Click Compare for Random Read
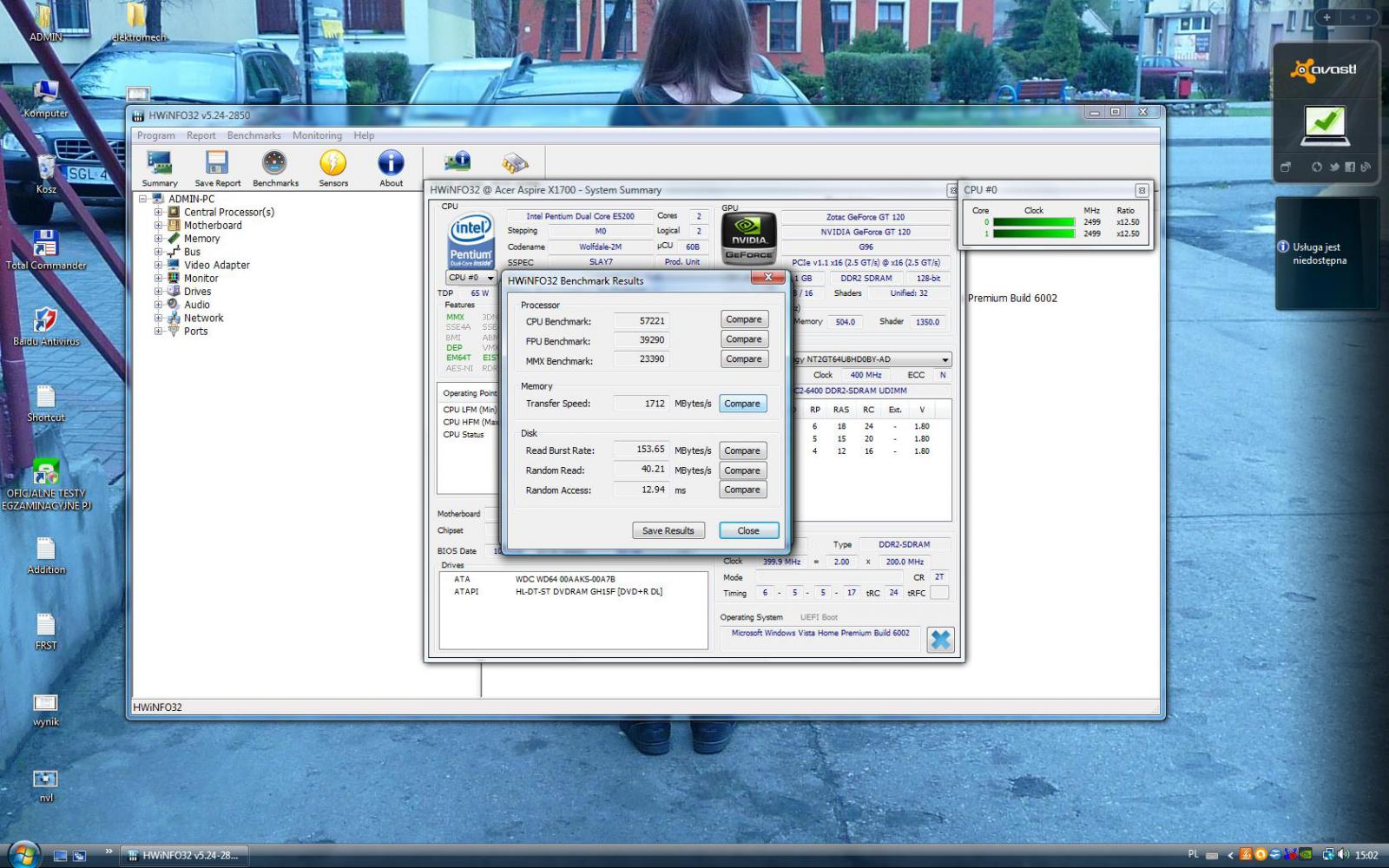The image size is (1389, 868). click(742, 470)
